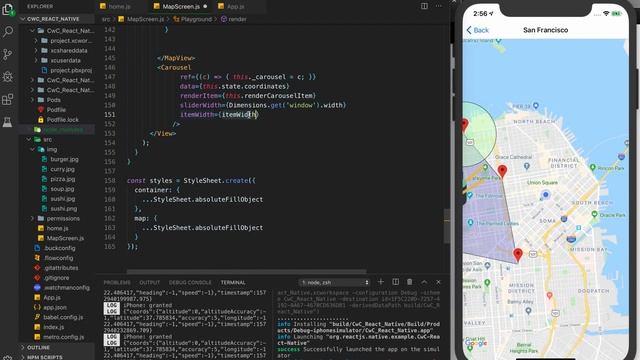Open the terminal selector dropdown
Viewport: 640px width, 360px height.
pyautogui.click(x=334, y=282)
